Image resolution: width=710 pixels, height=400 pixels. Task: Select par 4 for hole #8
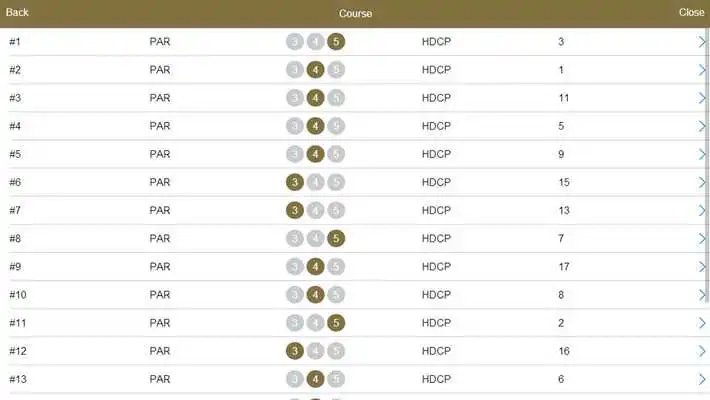click(316, 238)
